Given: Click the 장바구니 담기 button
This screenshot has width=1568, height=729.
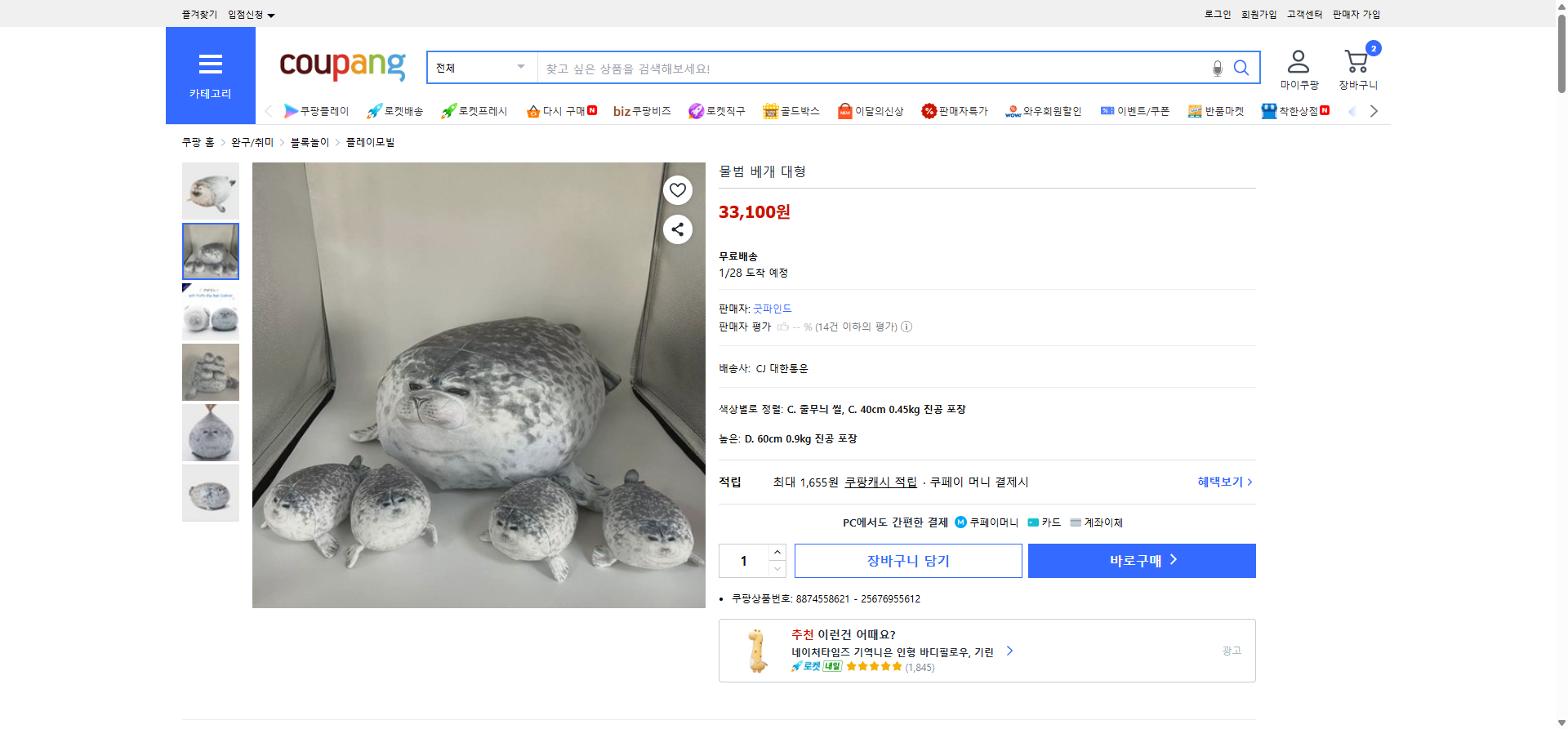Looking at the screenshot, I should 907,561.
